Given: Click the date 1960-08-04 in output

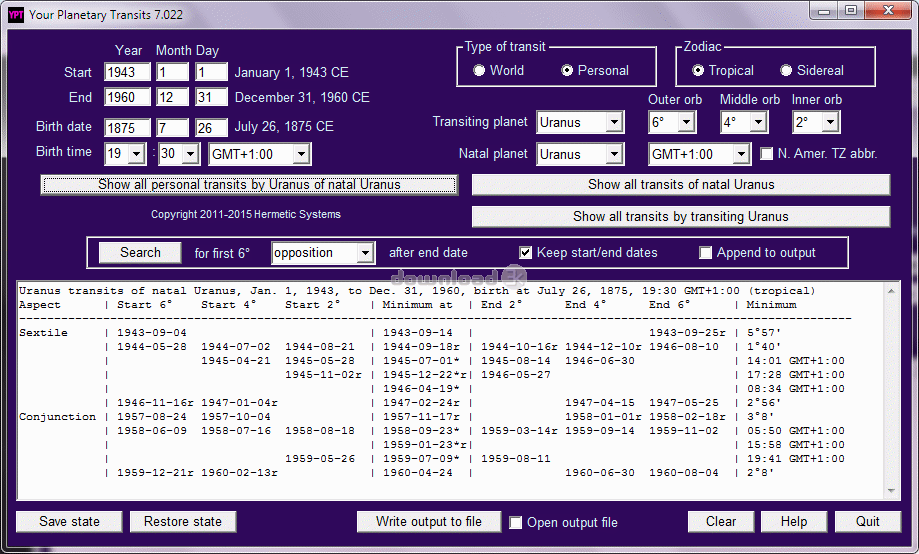Looking at the screenshot, I should tap(683, 473).
